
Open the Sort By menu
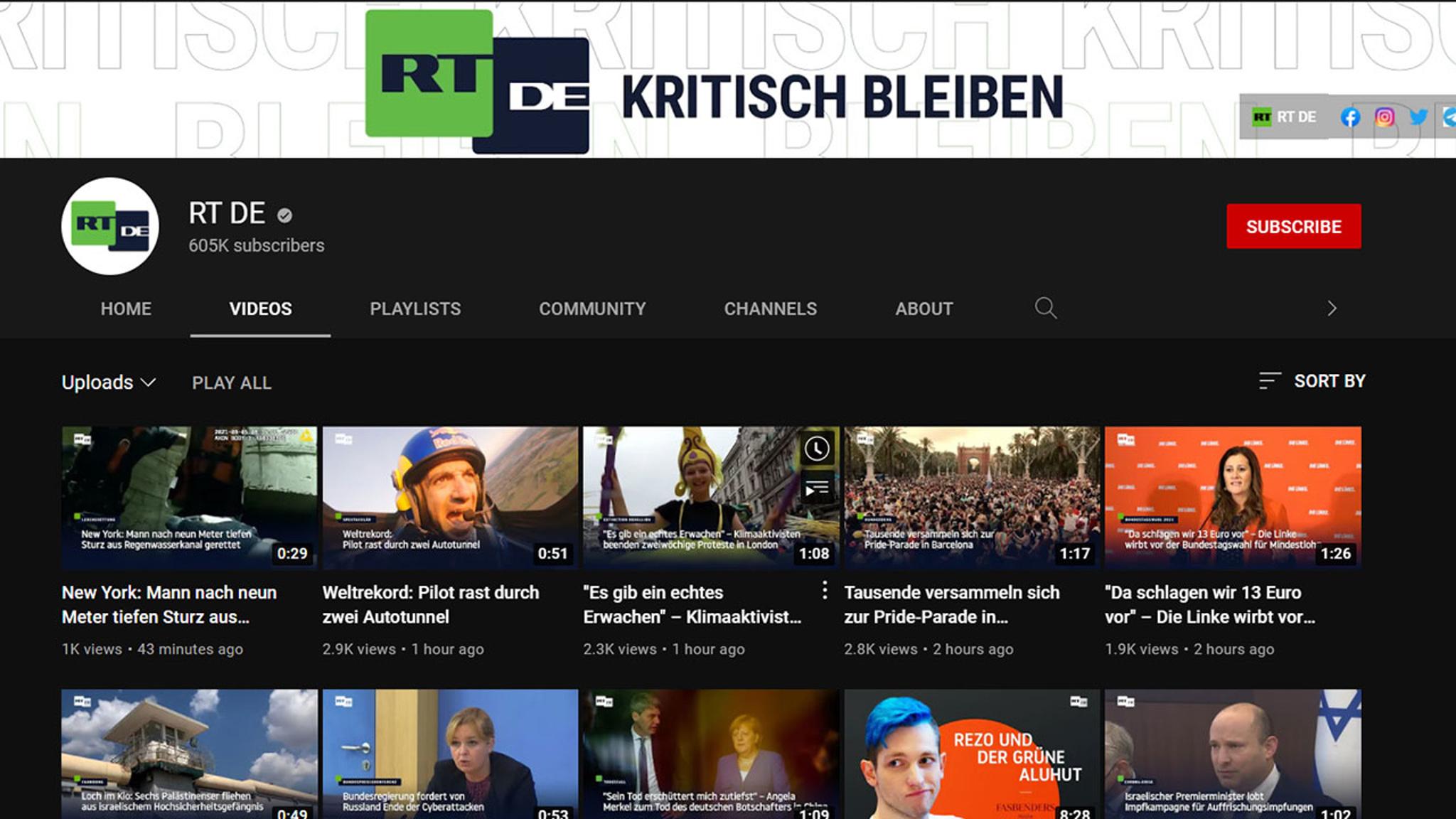(1312, 381)
